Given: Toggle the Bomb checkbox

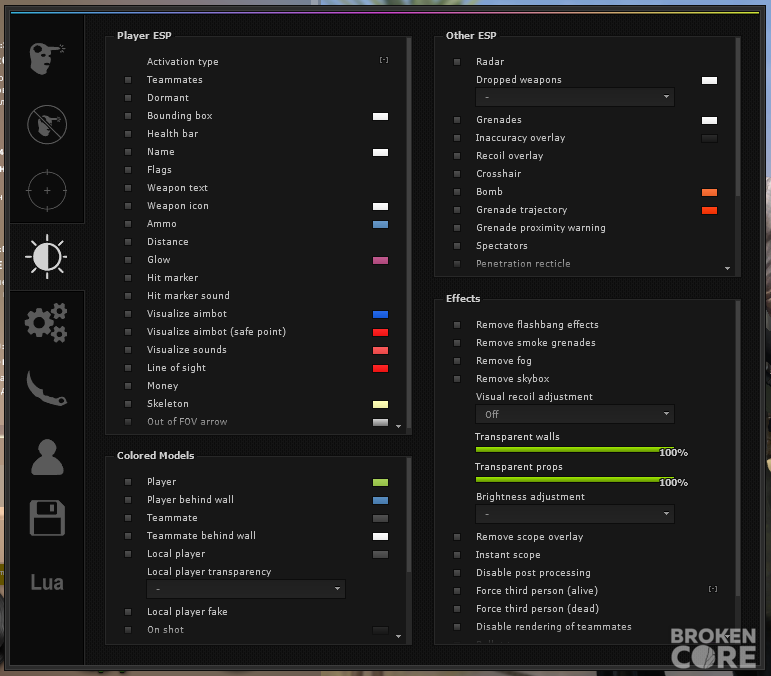Looking at the screenshot, I should [x=457, y=192].
